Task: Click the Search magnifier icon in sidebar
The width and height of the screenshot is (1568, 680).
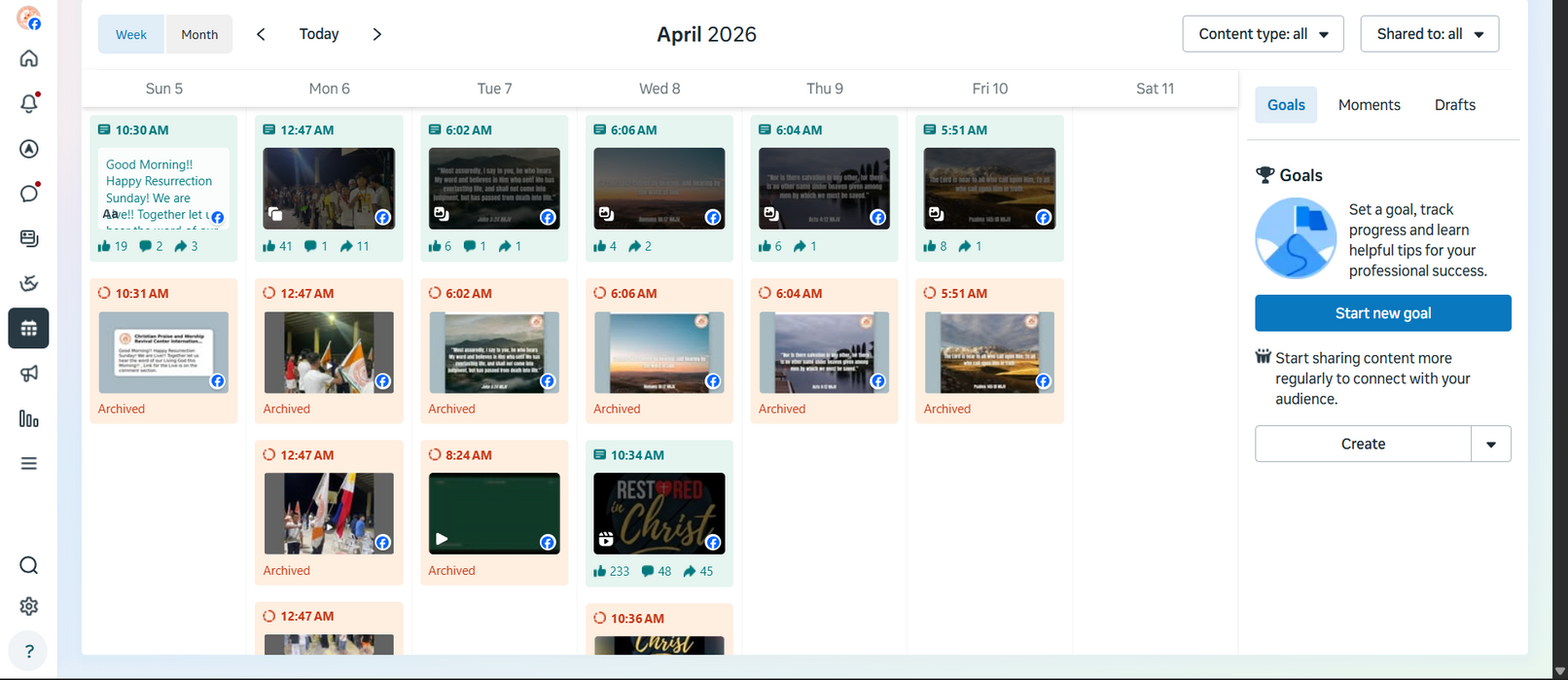Action: [x=29, y=565]
